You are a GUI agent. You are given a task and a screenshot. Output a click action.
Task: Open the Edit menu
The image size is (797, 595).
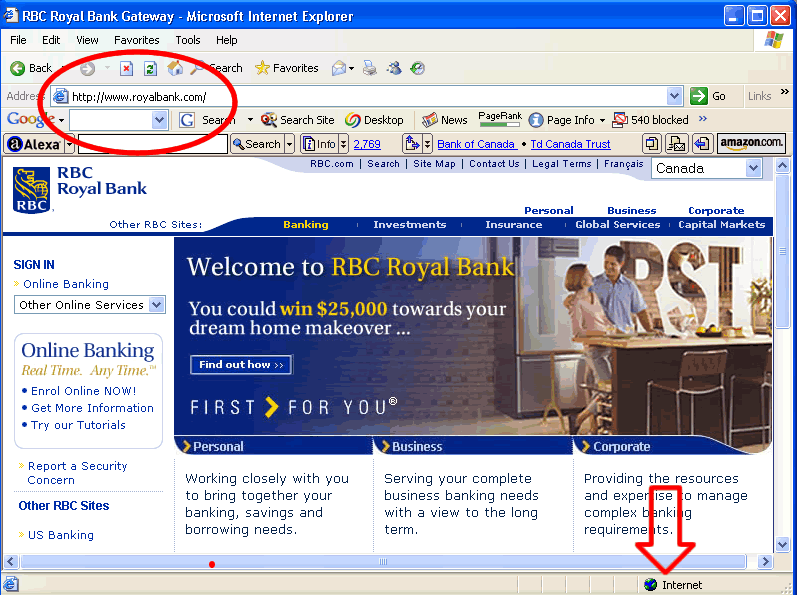pyautogui.click(x=51, y=40)
